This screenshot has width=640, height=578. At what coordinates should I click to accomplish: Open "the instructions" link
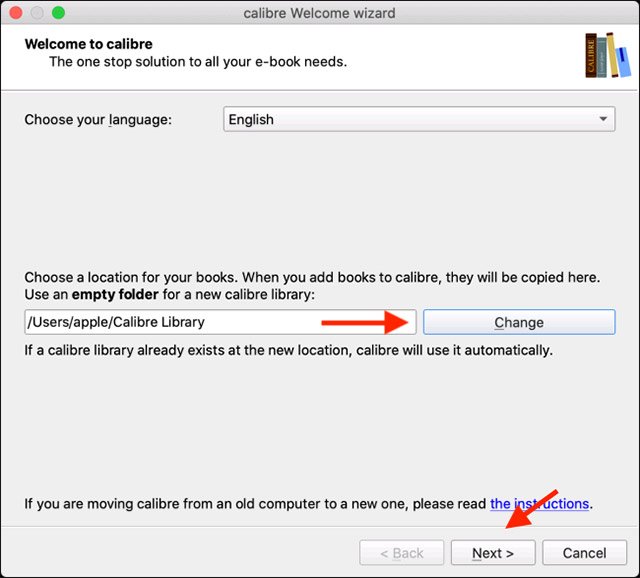539,504
